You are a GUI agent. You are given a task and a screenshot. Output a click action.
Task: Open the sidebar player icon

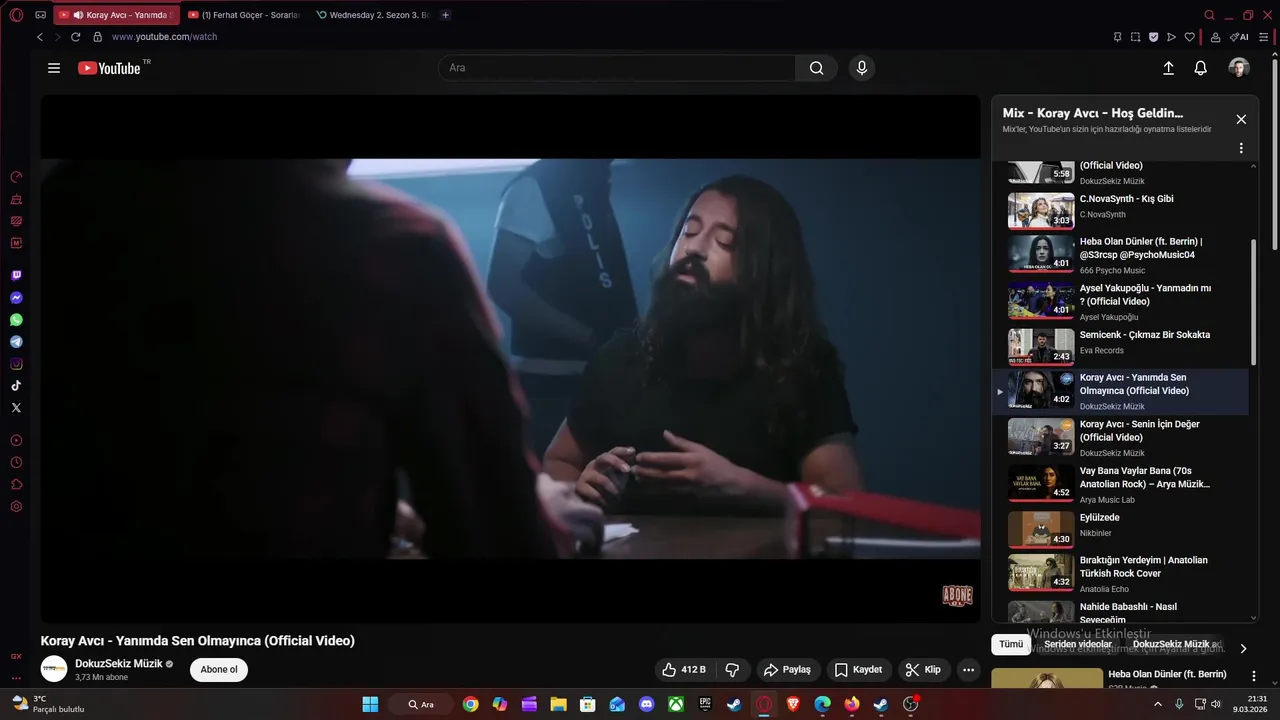[x=16, y=440]
